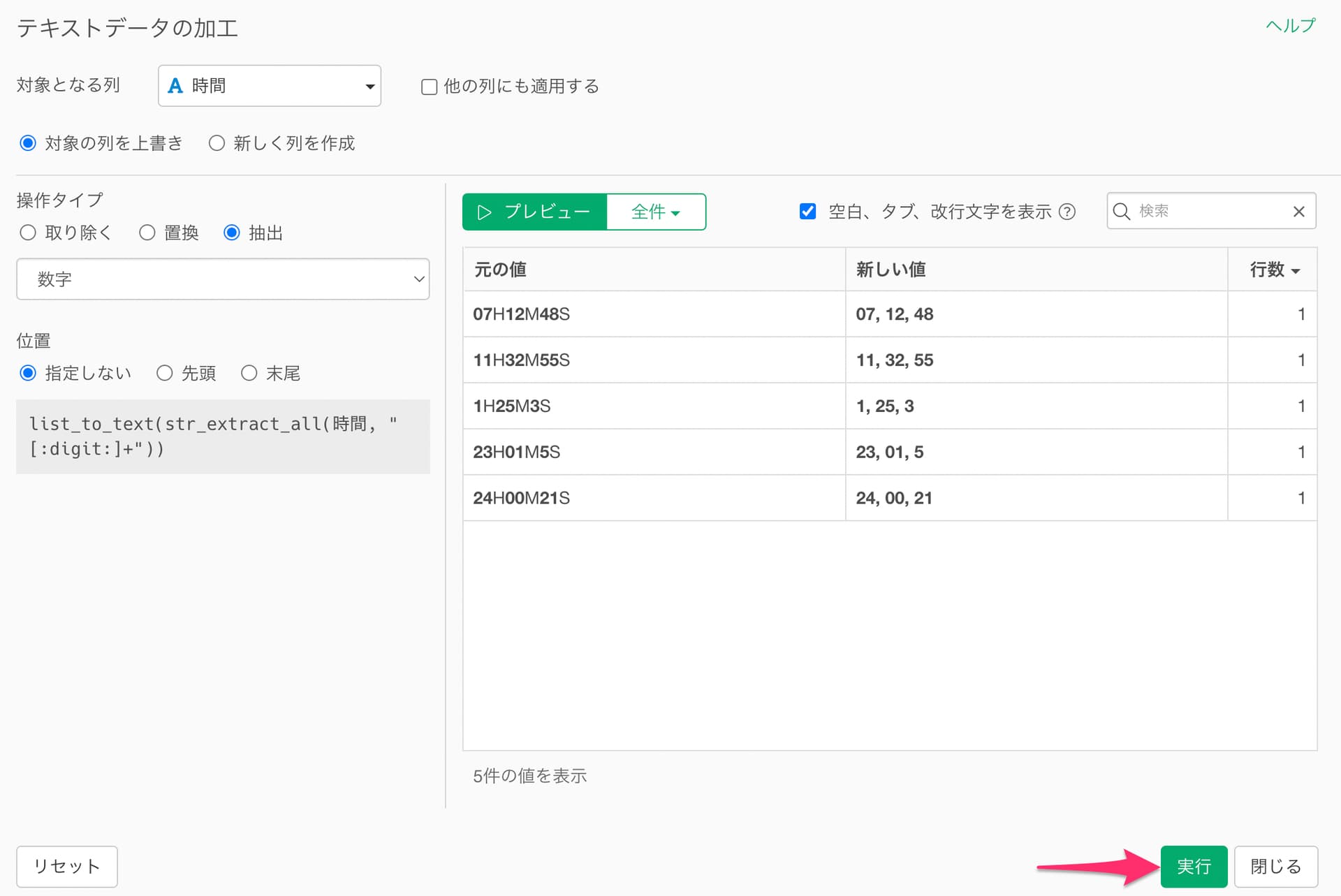Open the 全件 preview count dropdown
The image size is (1341, 896).
click(656, 212)
